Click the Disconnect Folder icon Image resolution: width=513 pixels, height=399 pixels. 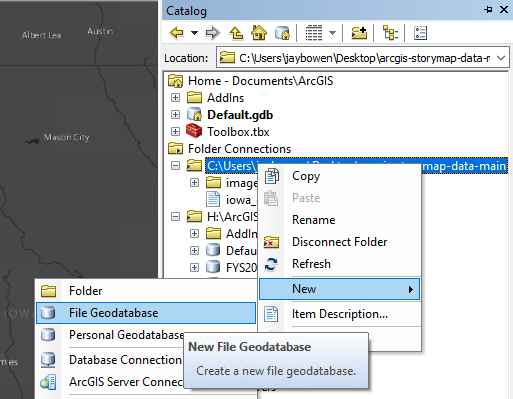(x=272, y=242)
